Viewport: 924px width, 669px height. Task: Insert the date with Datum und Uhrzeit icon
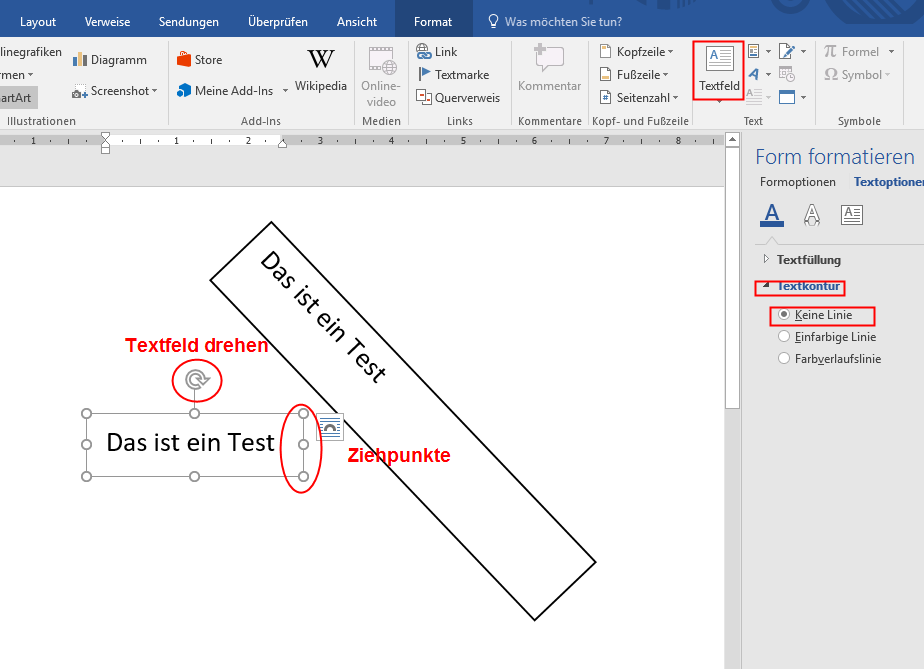click(x=786, y=74)
